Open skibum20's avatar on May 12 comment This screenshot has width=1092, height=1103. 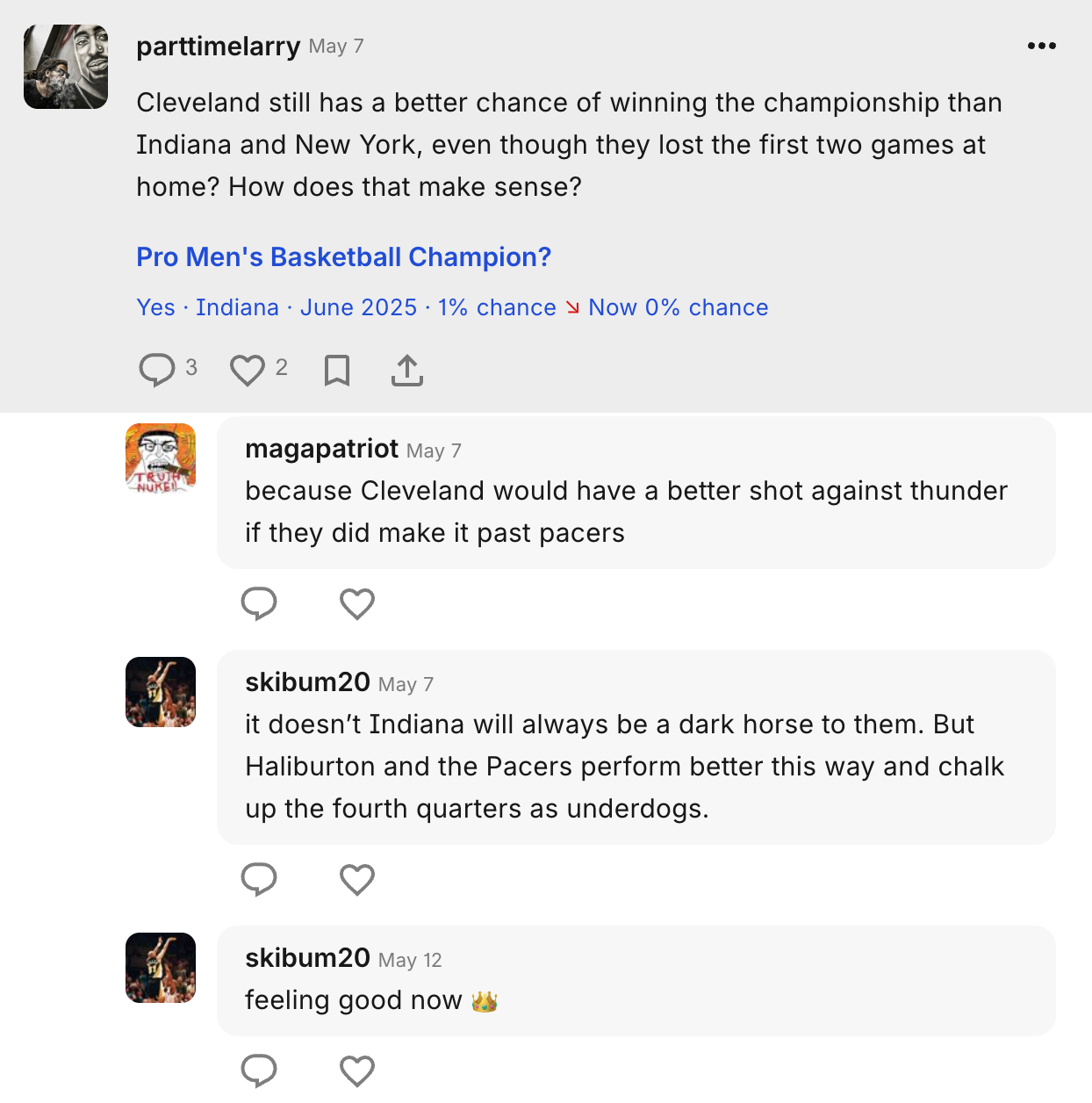point(161,968)
